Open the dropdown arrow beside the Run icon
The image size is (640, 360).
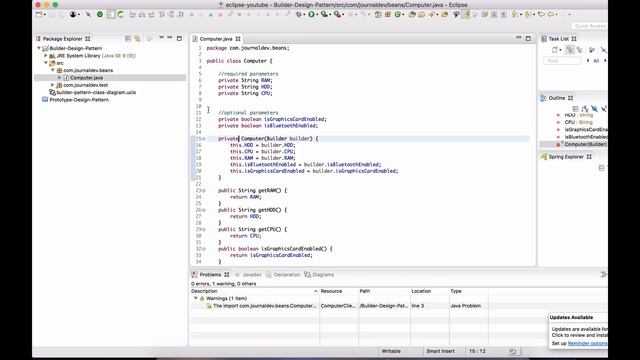click(x=317, y=15)
